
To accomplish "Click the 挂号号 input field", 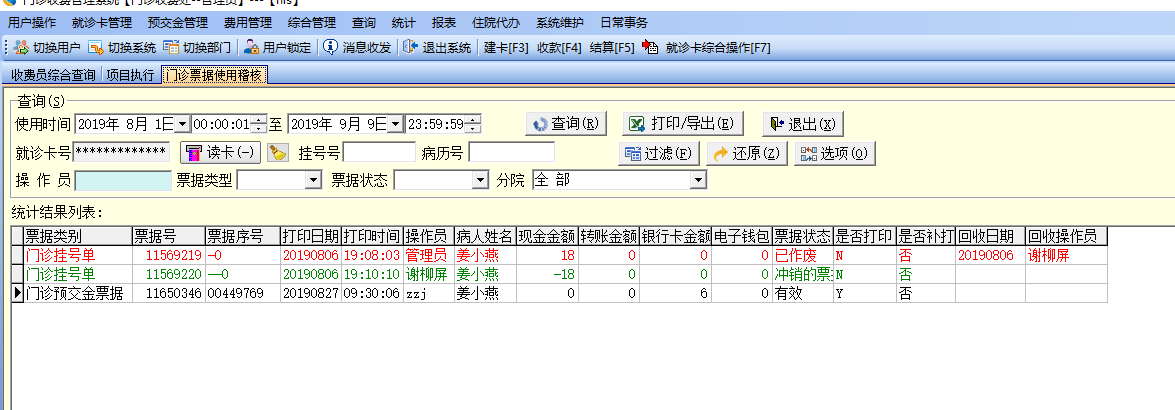I will pos(378,153).
